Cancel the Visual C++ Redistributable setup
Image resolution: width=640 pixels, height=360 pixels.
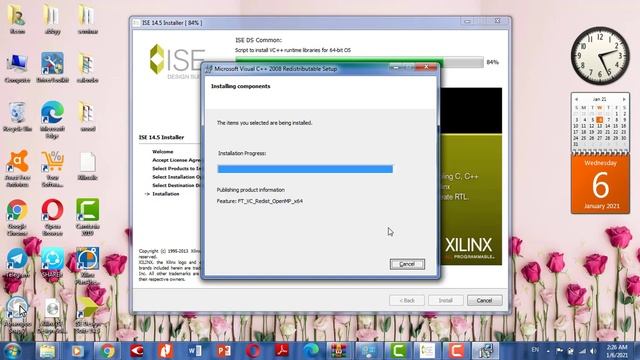pyautogui.click(x=407, y=264)
